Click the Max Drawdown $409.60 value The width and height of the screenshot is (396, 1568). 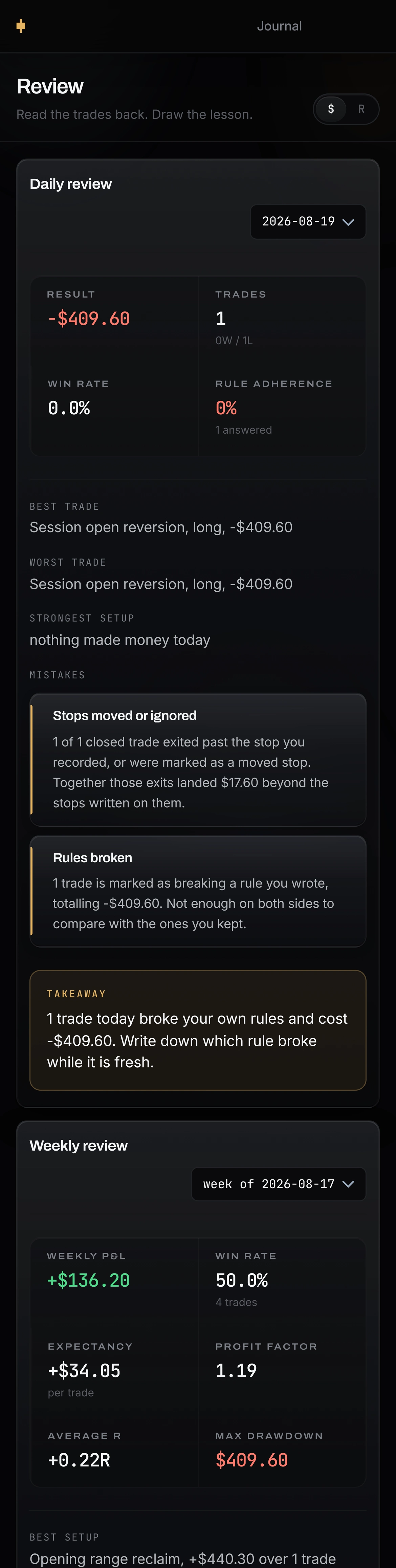click(252, 1460)
